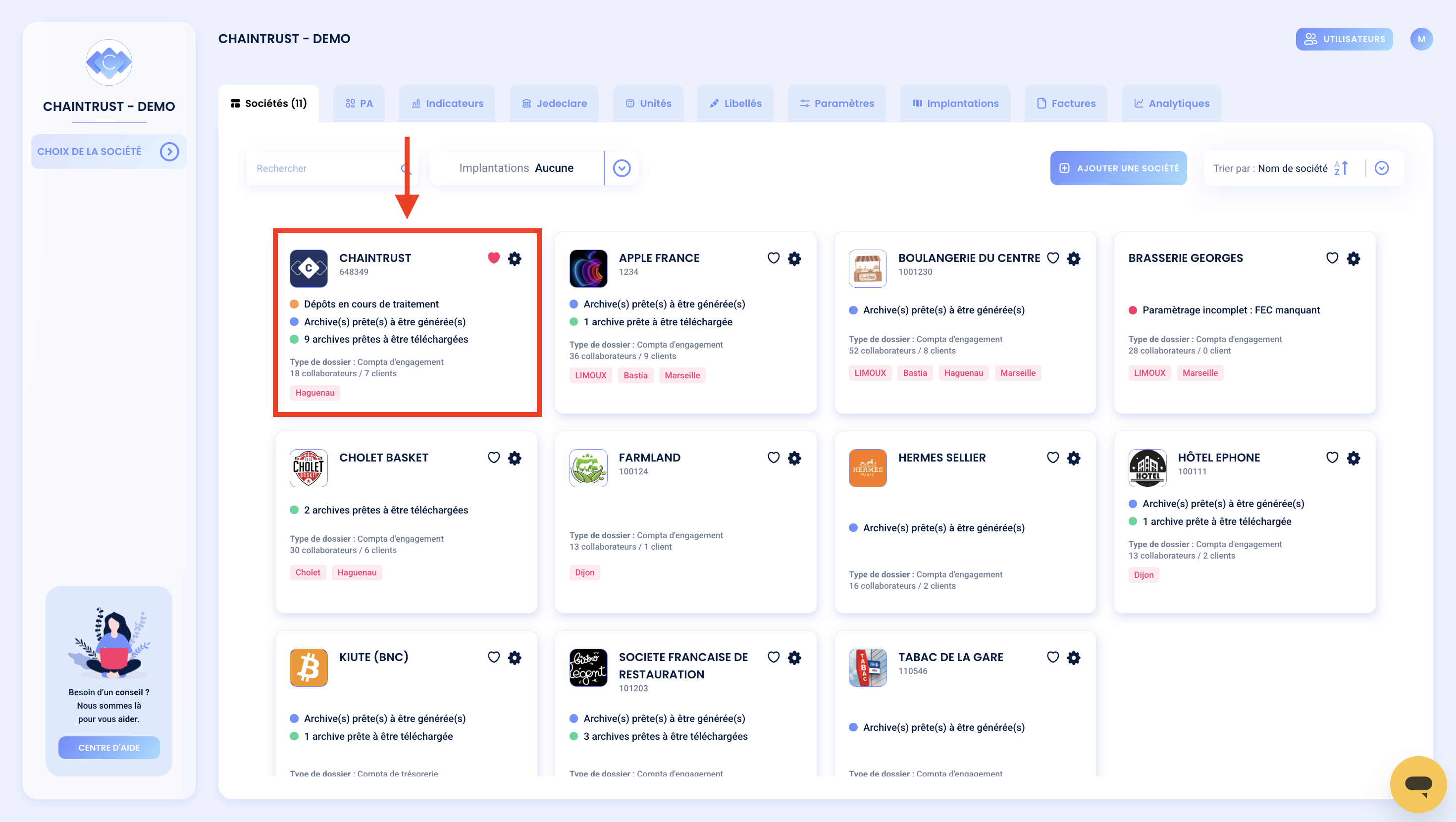Click Ajouter une société button
This screenshot has width=1456, height=822.
[x=1118, y=168]
